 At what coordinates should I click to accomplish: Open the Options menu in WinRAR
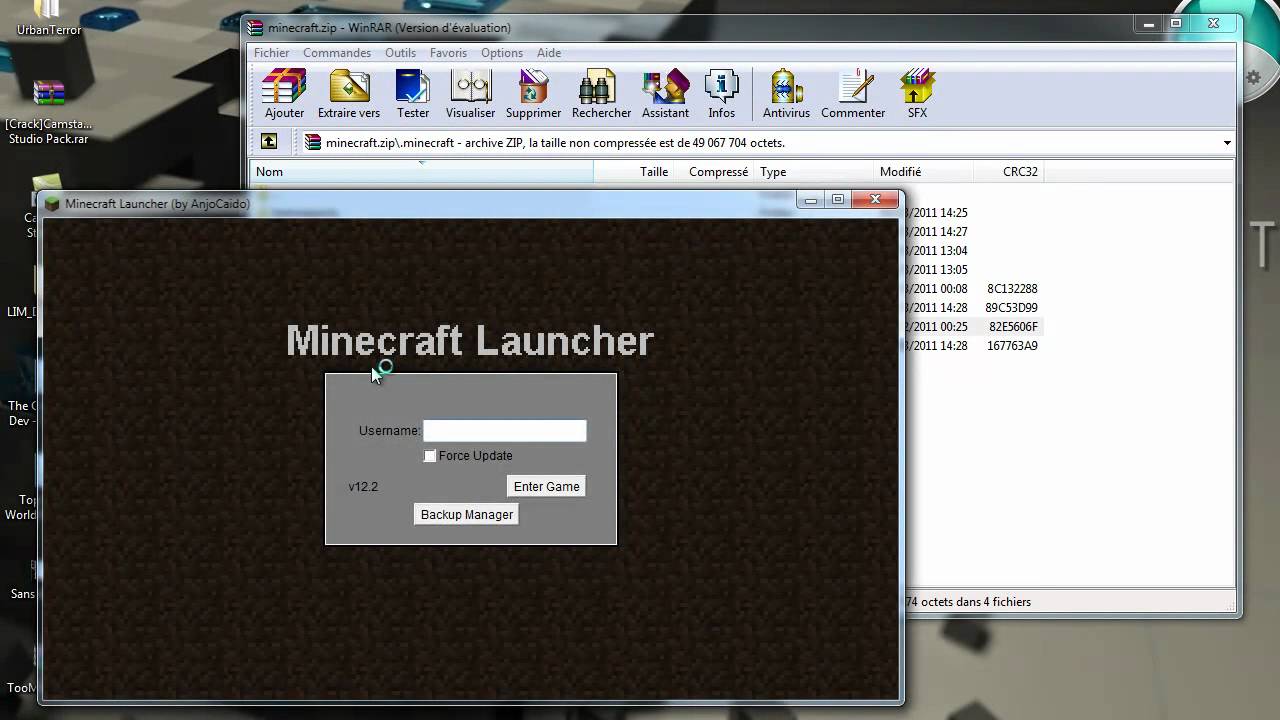click(x=502, y=53)
